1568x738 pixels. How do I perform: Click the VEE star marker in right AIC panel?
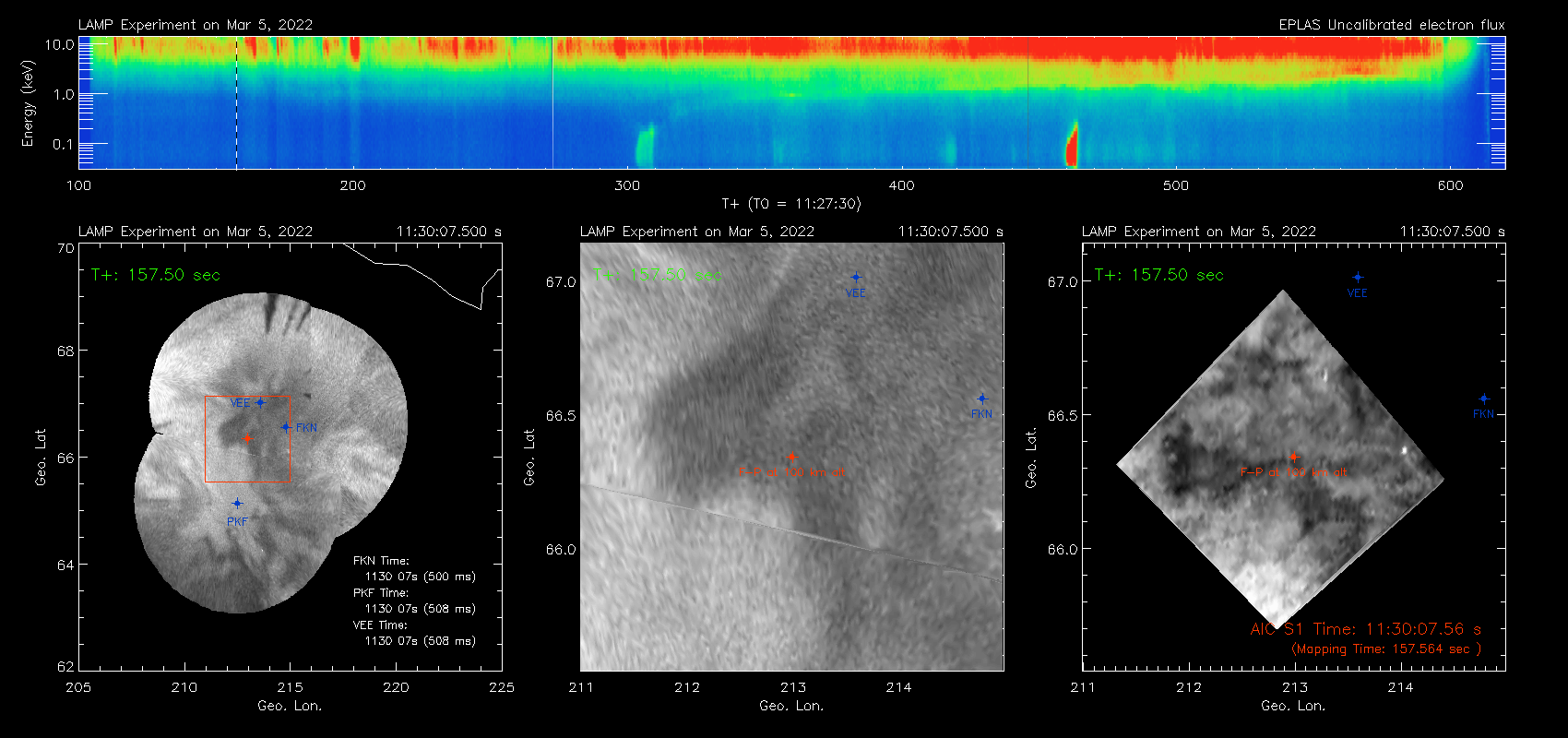tap(1358, 277)
